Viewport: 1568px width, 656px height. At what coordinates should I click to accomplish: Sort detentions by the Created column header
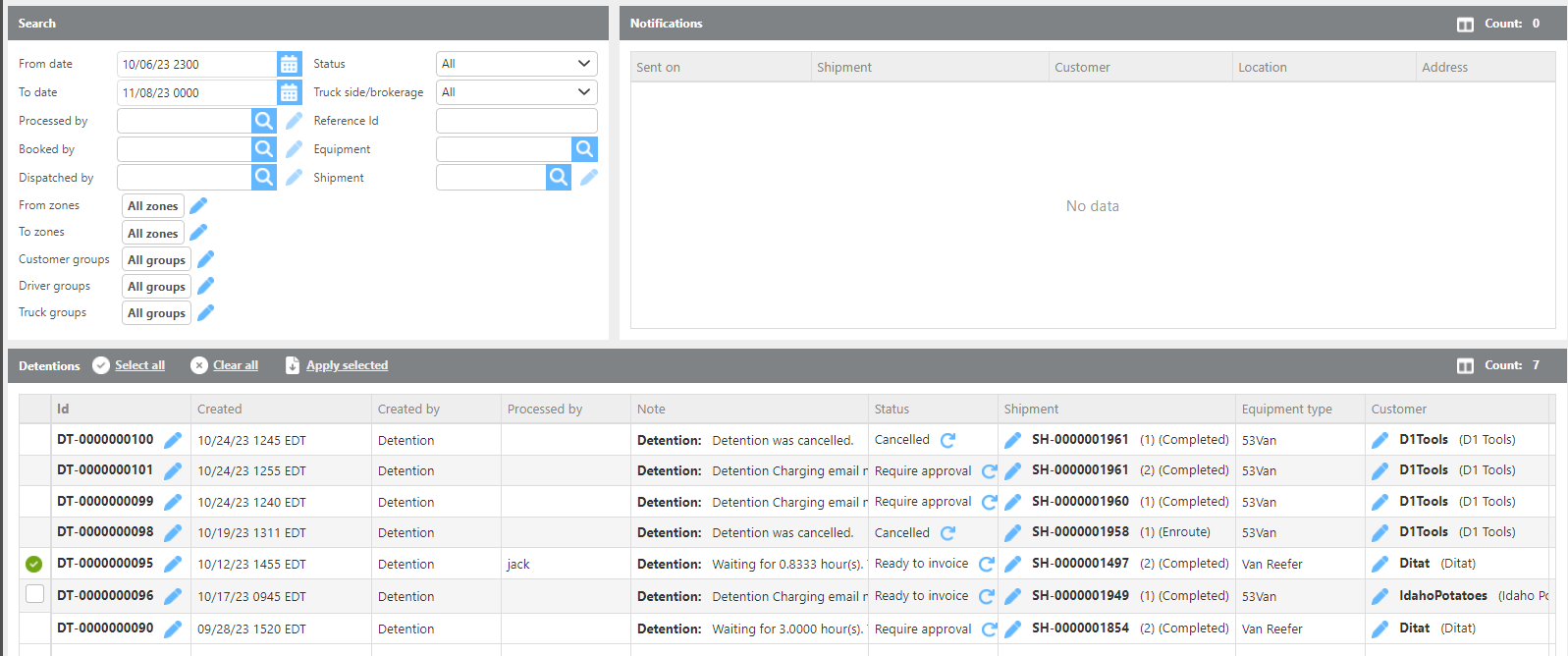tap(220, 409)
